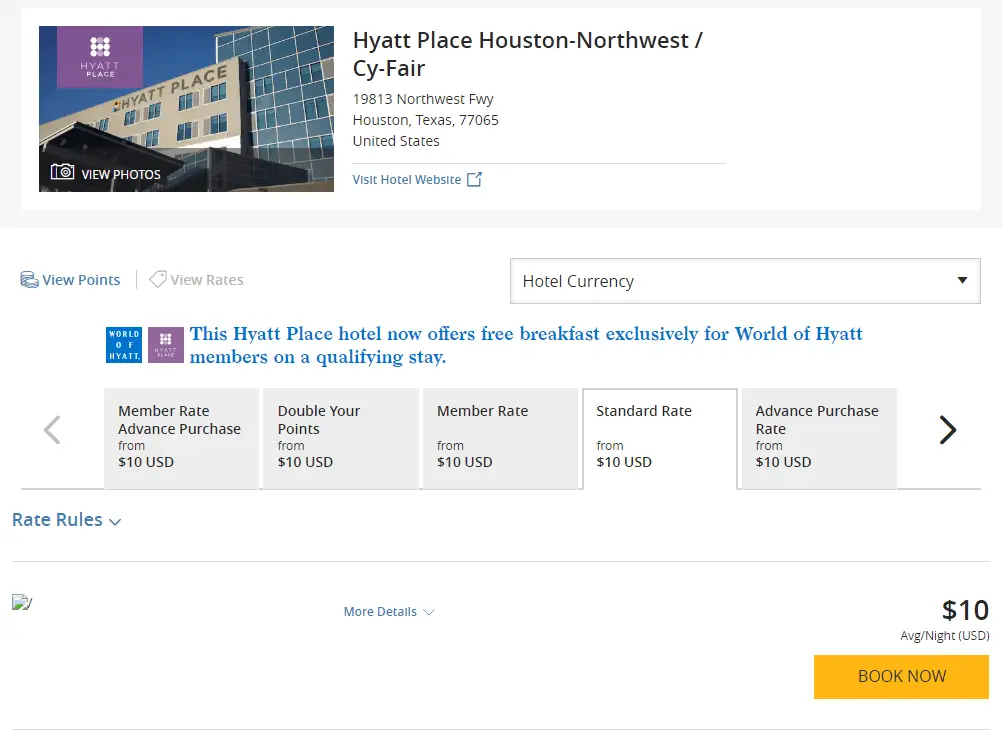The height and width of the screenshot is (732, 1002).
Task: Open the Hotel Currency dropdown
Action: point(744,281)
